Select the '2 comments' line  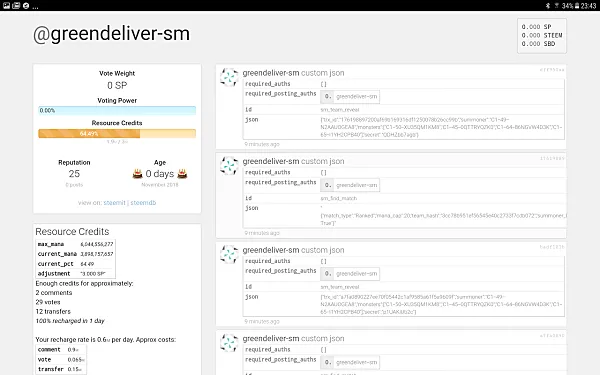(x=54, y=293)
